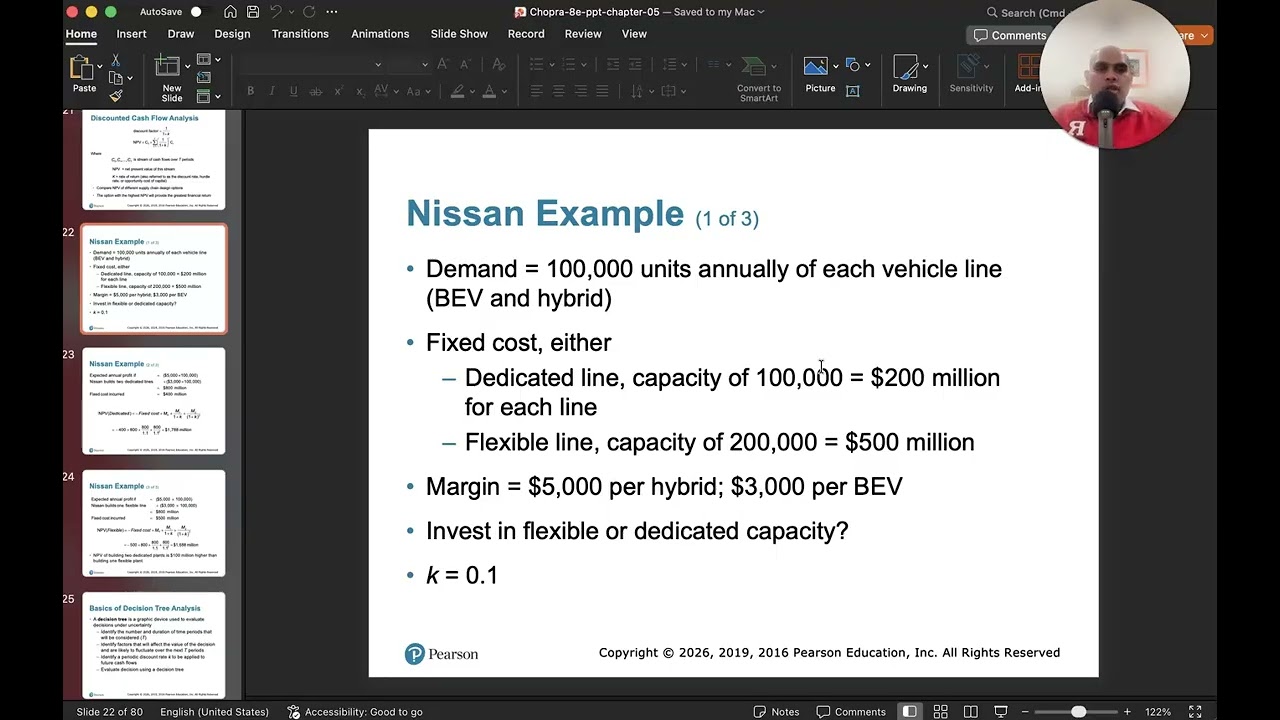1280x720 pixels.
Task: Switch to the Design tab
Action: tap(232, 34)
